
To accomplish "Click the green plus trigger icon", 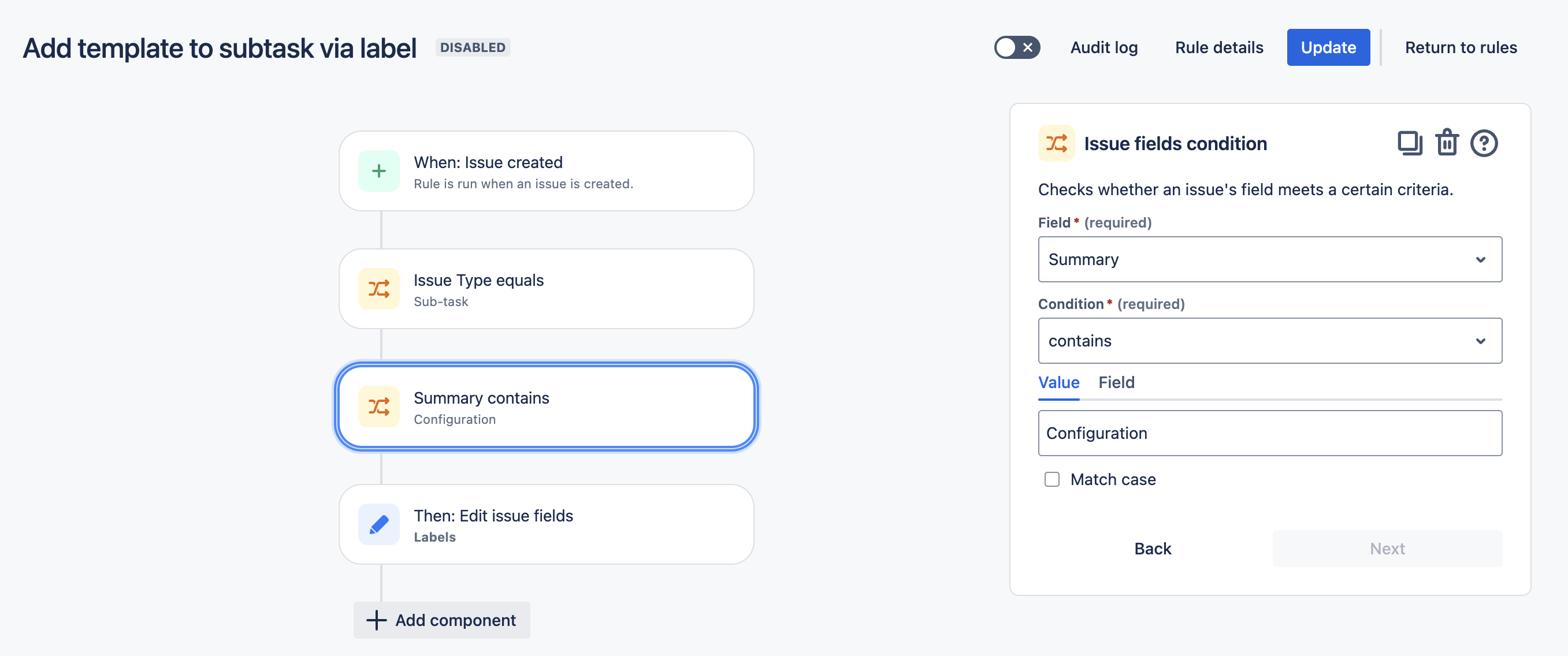I will [x=378, y=171].
